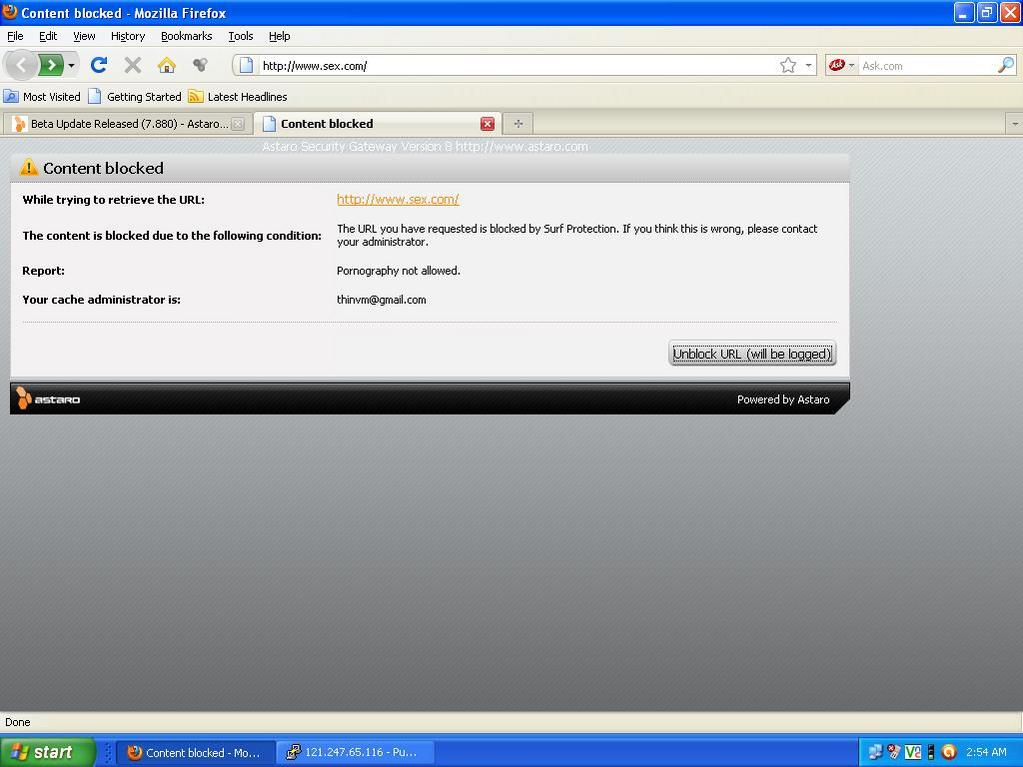Click the Reload page icon
Image resolution: width=1023 pixels, height=767 pixels.
point(98,65)
